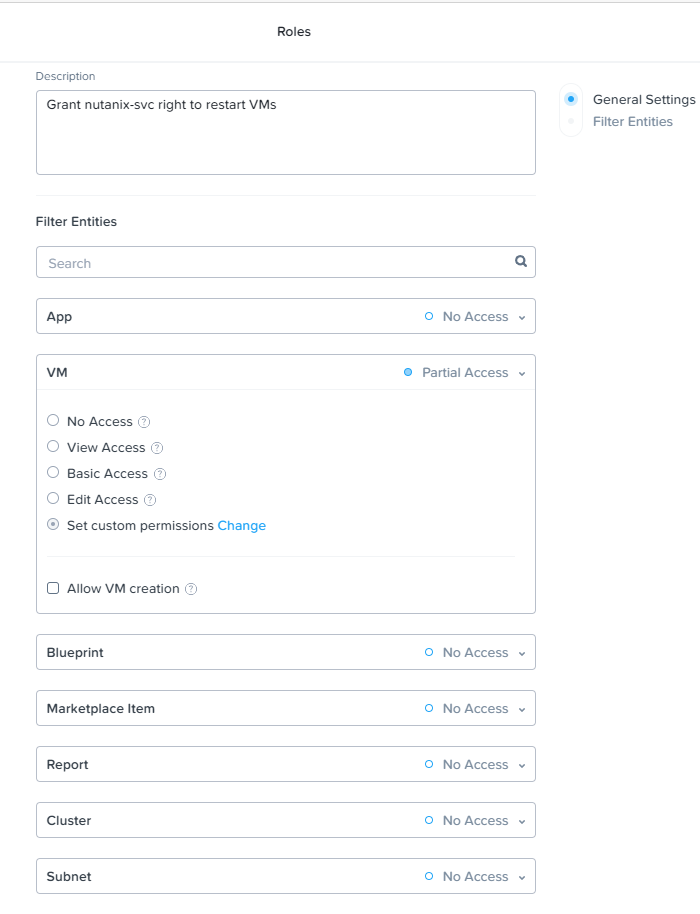
Task: Select the Edit Access radio button
Action: pyautogui.click(x=53, y=498)
